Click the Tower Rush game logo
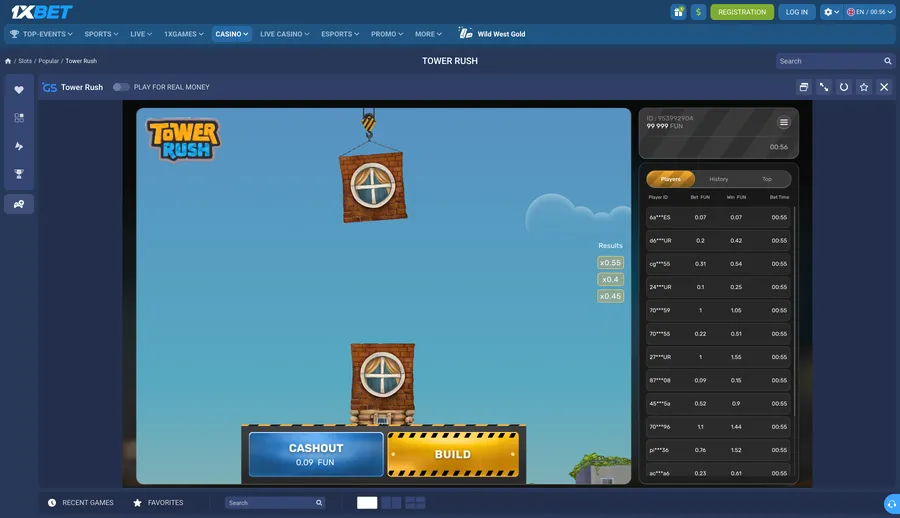This screenshot has height=518, width=900. (x=184, y=139)
